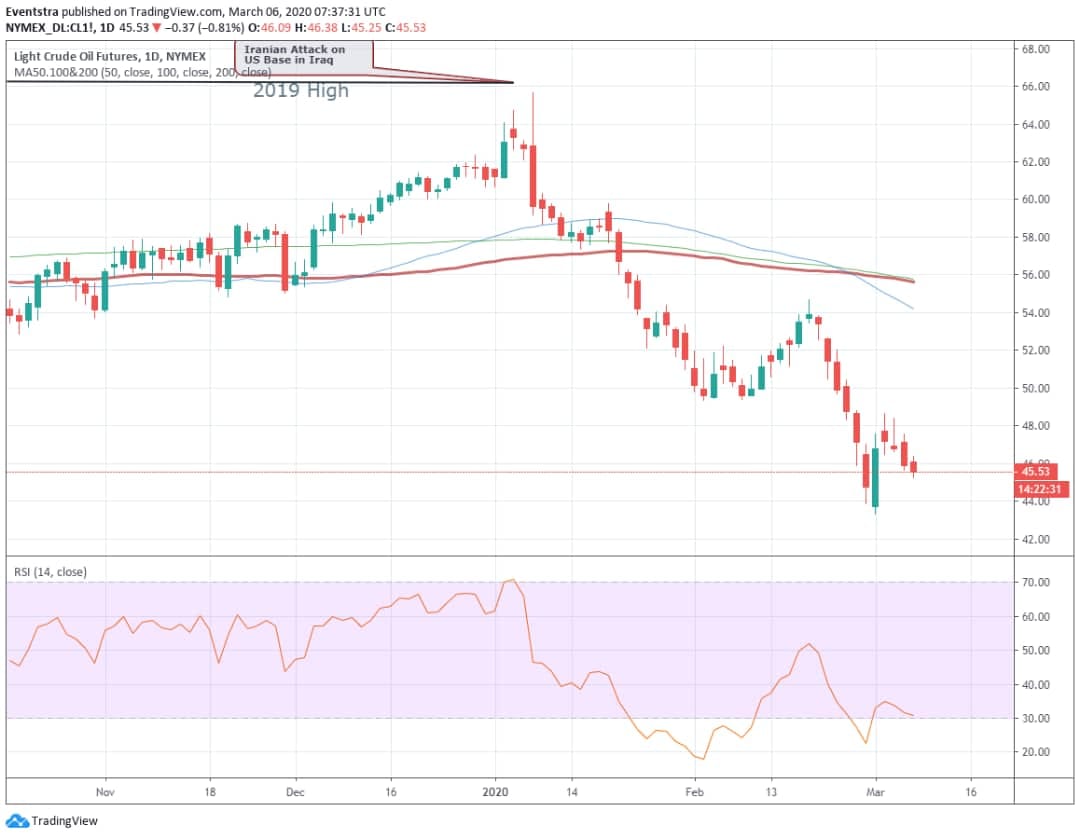The width and height of the screenshot is (1080, 838).
Task: Select the Mar date axis label
Action: click(875, 792)
